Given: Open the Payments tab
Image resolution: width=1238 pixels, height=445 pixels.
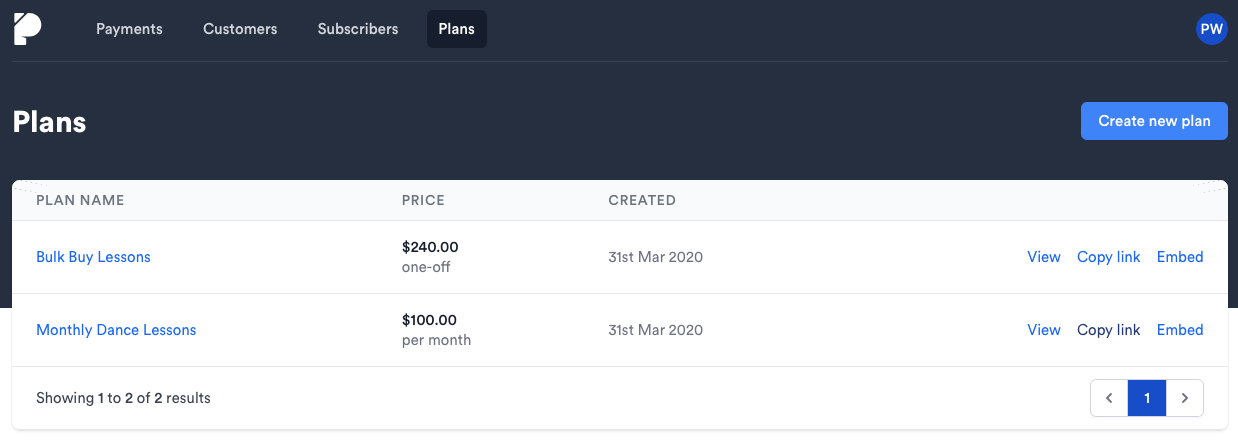Looking at the screenshot, I should click(x=129, y=29).
